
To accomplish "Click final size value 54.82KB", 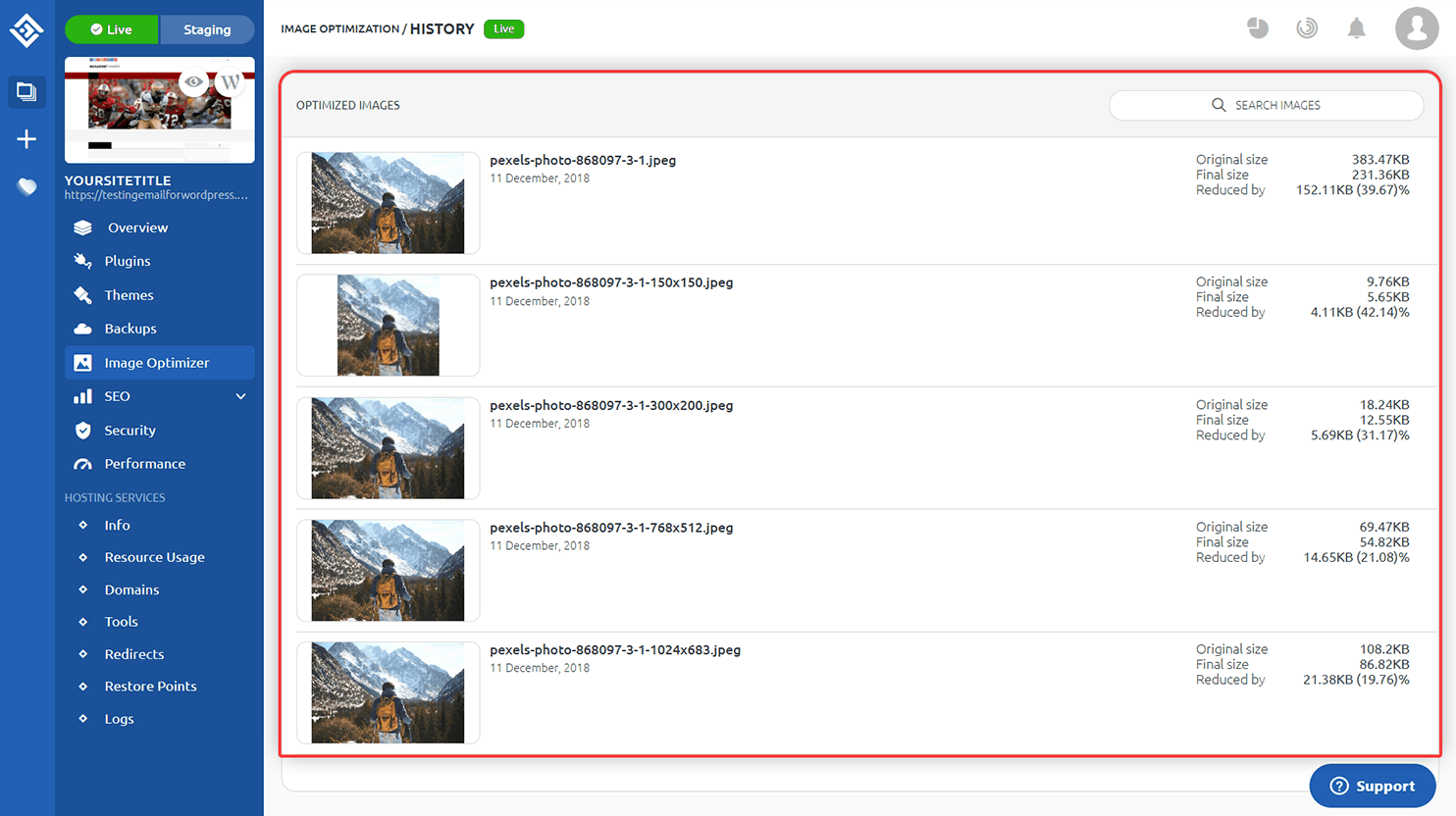I will click(1384, 542).
